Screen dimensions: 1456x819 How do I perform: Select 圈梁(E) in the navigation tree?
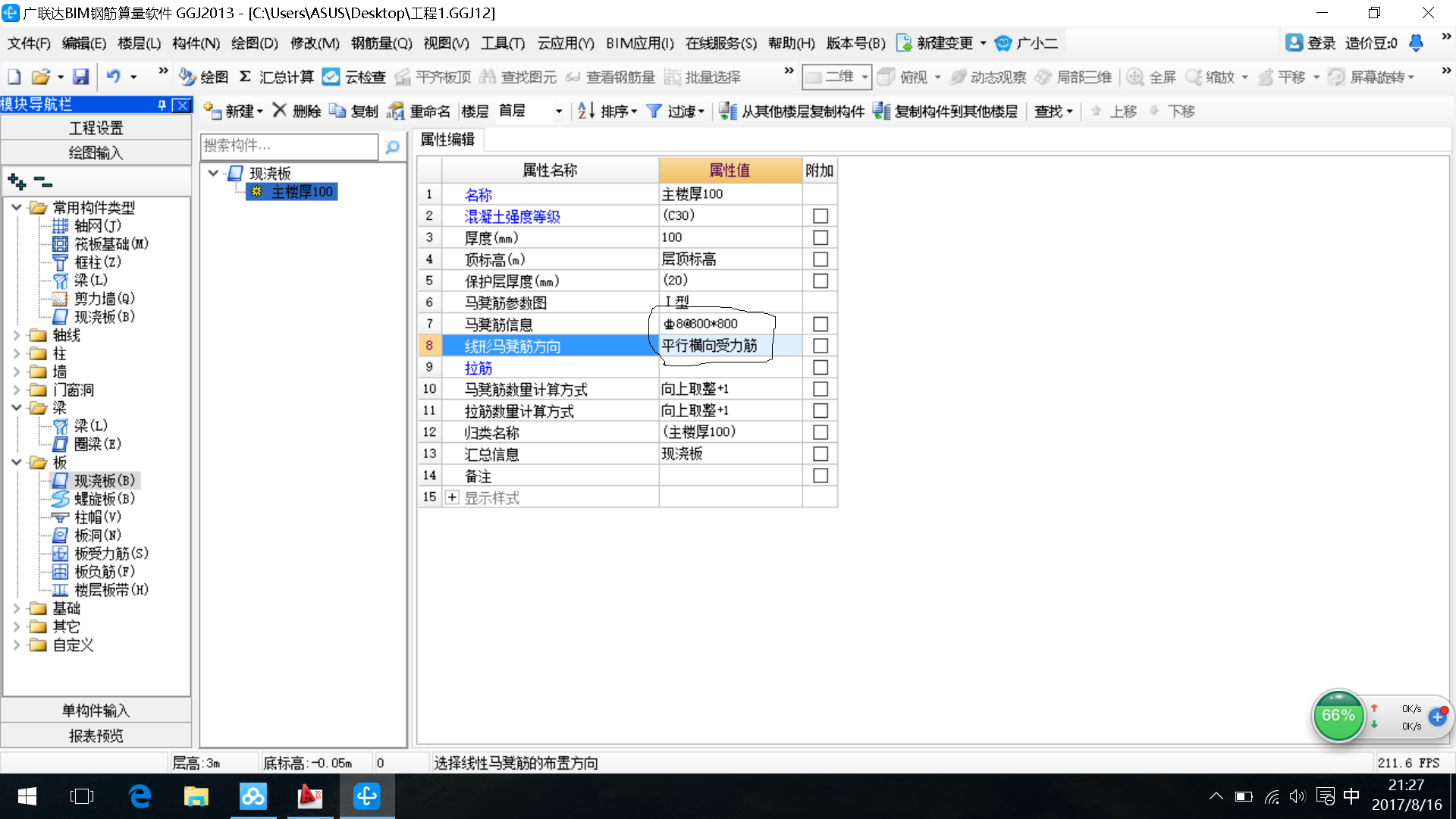point(87,444)
